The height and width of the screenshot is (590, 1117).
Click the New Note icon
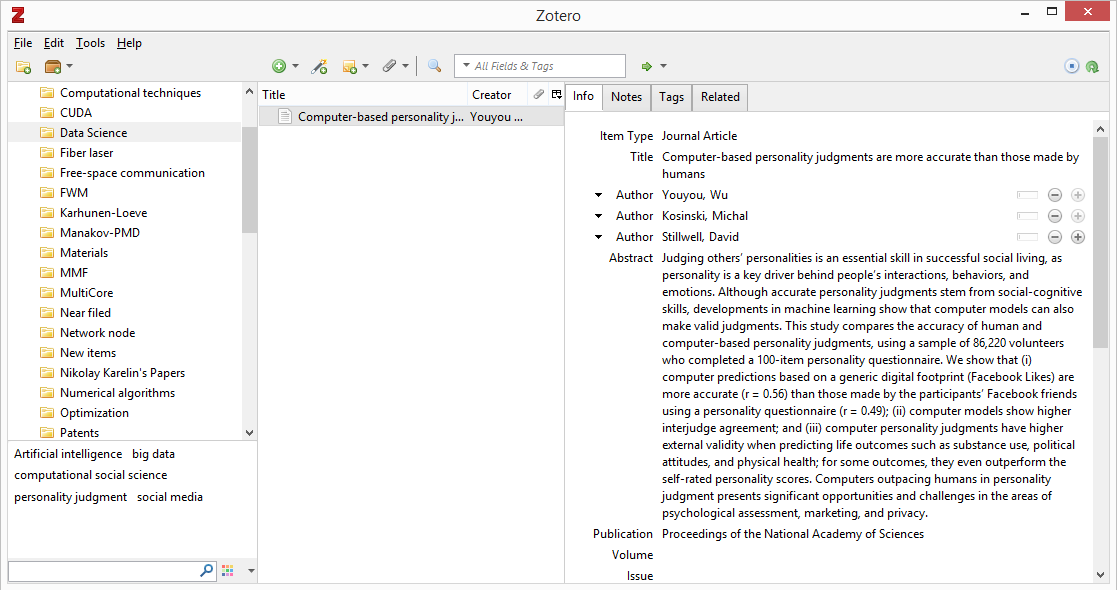[x=349, y=67]
